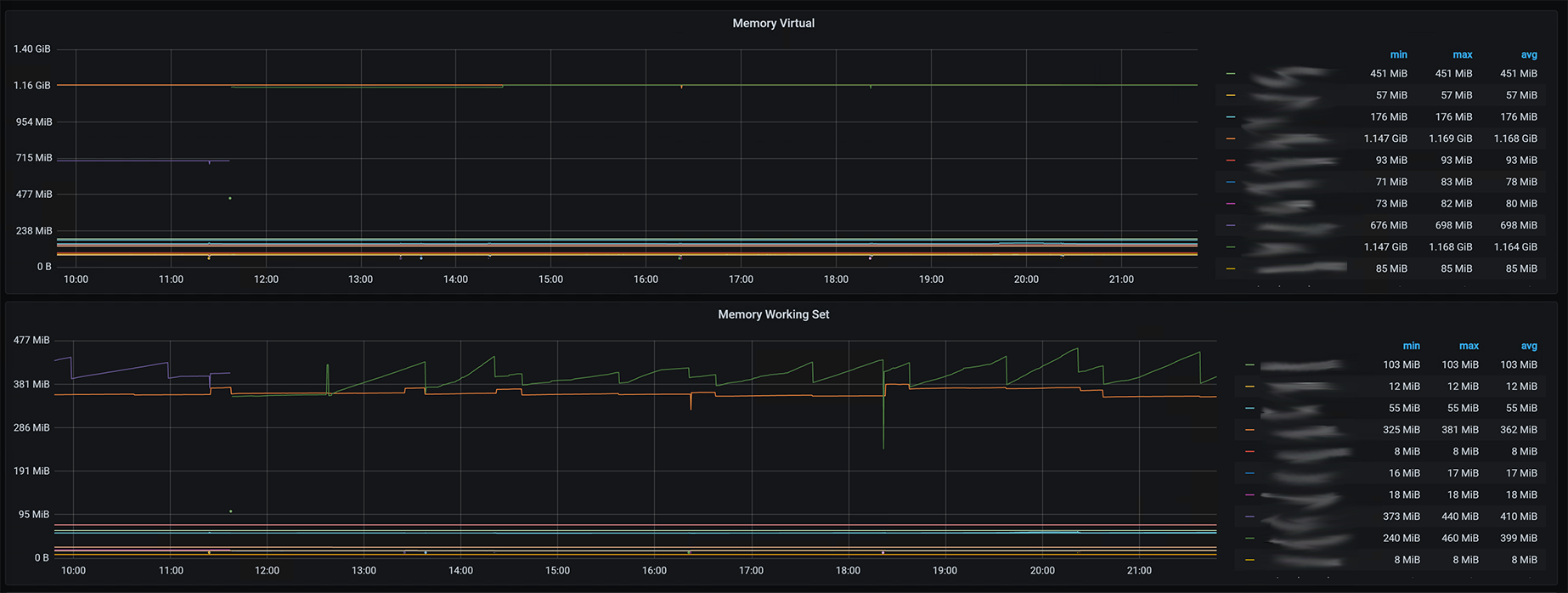This screenshot has height=593, width=1568.
Task: Click the 440 MiB max value
Action: 1460,517
